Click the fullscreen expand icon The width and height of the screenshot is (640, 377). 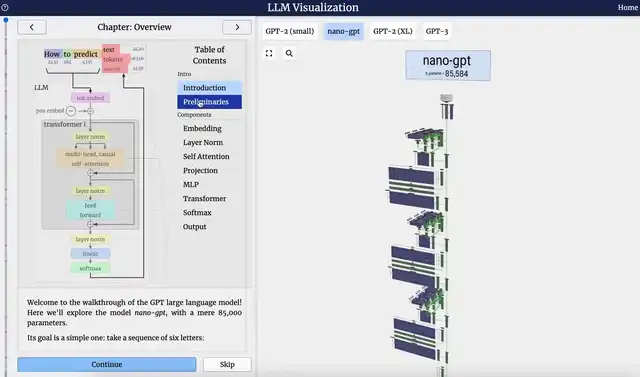(x=269, y=53)
